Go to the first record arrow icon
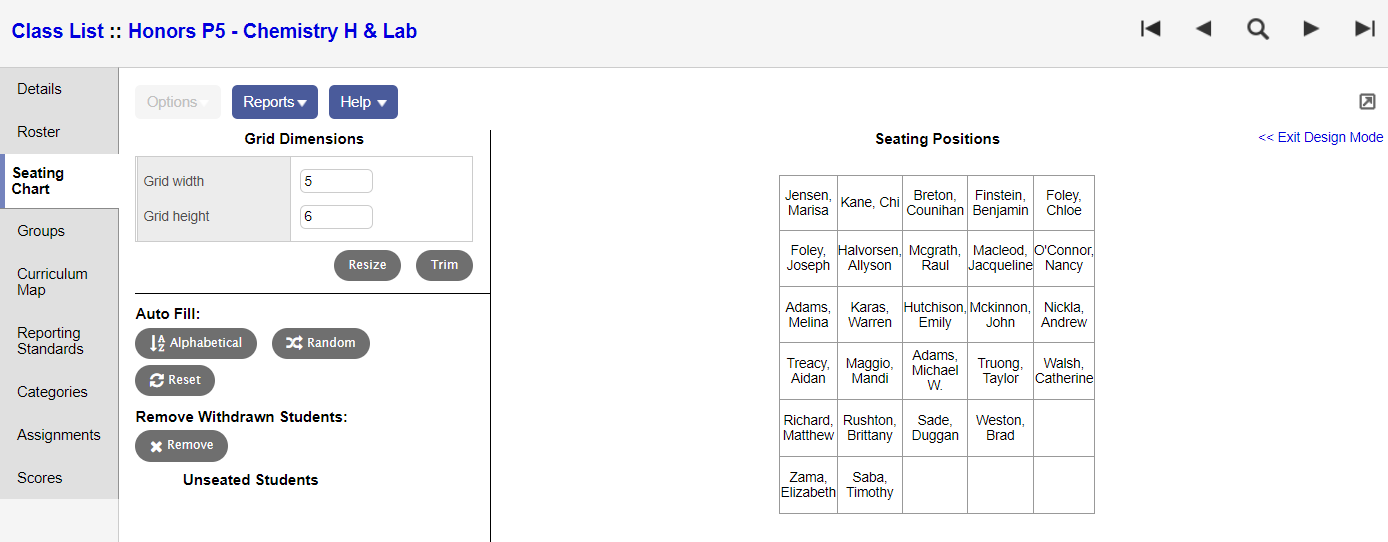The height and width of the screenshot is (542, 1388). pos(1150,29)
